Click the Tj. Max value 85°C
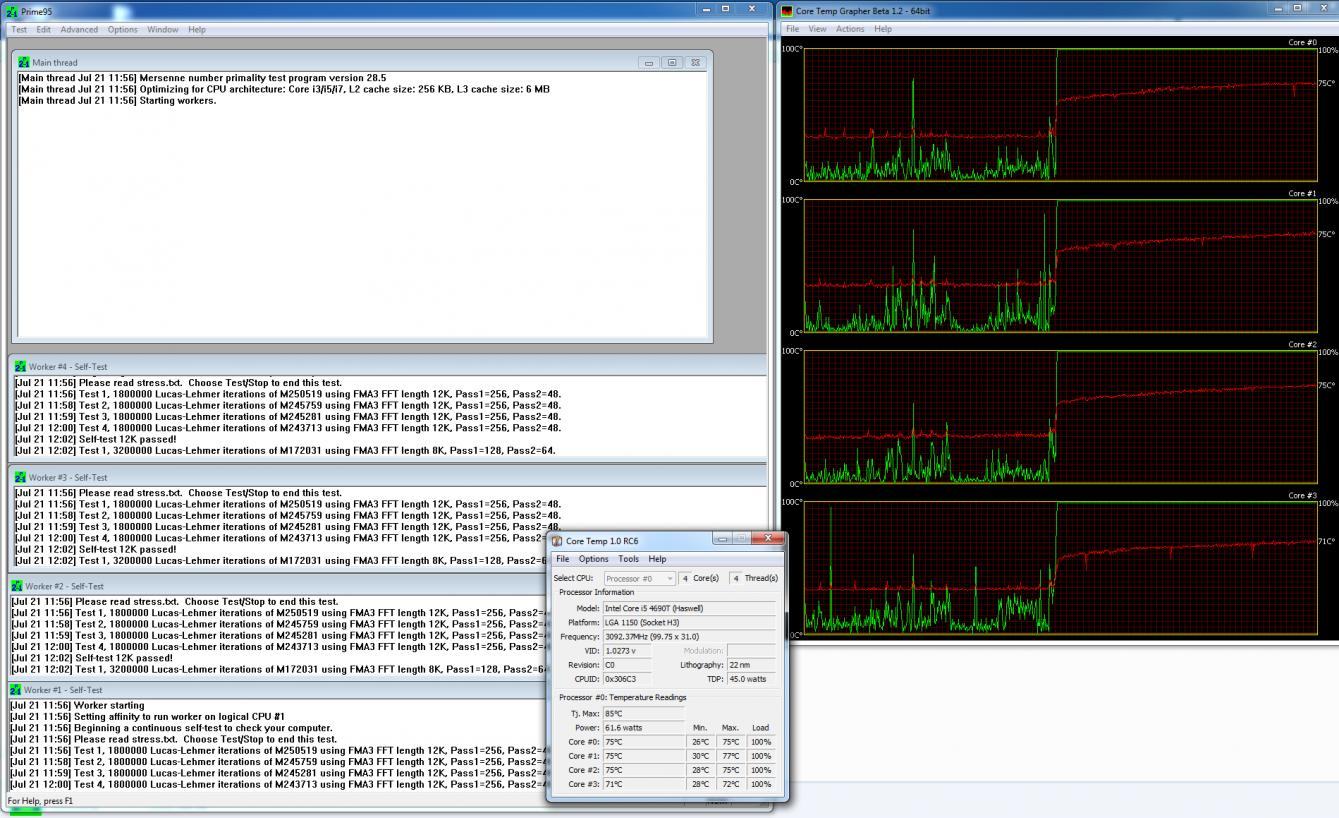Image resolution: width=1339 pixels, height=818 pixels. pyautogui.click(x=644, y=713)
